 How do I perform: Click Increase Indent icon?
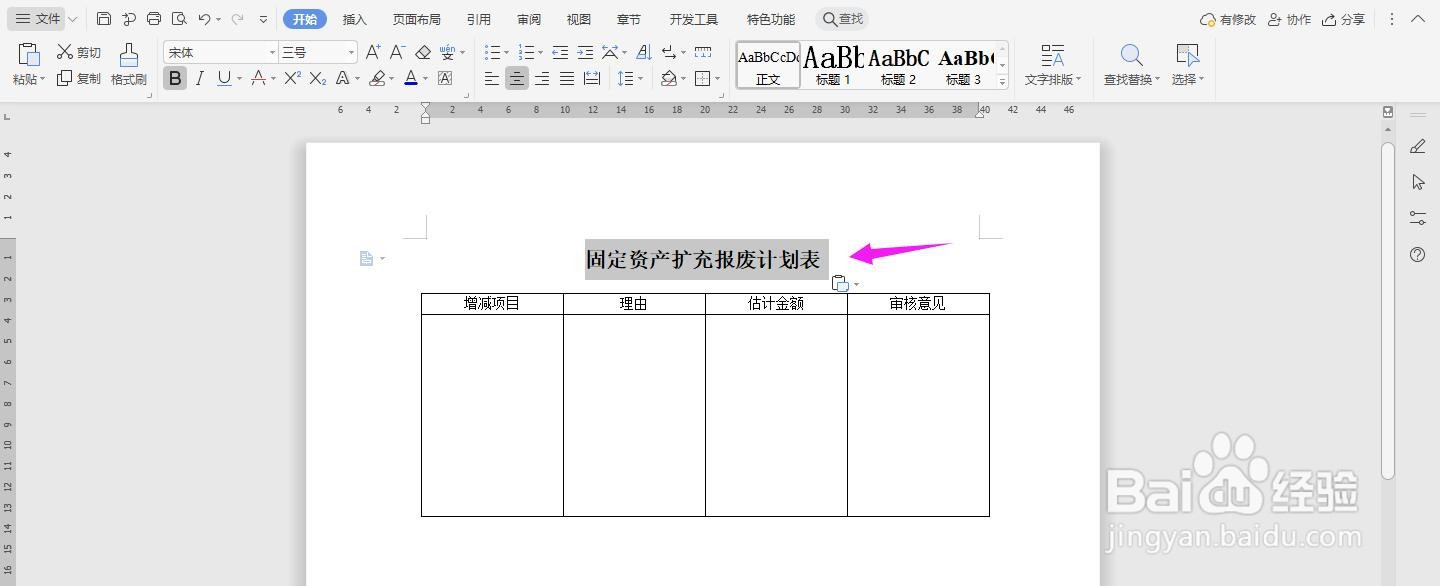pos(586,52)
